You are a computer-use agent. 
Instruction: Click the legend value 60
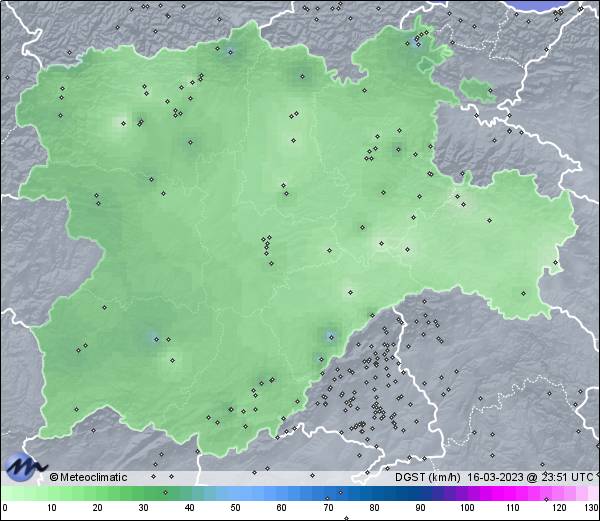pos(282,508)
